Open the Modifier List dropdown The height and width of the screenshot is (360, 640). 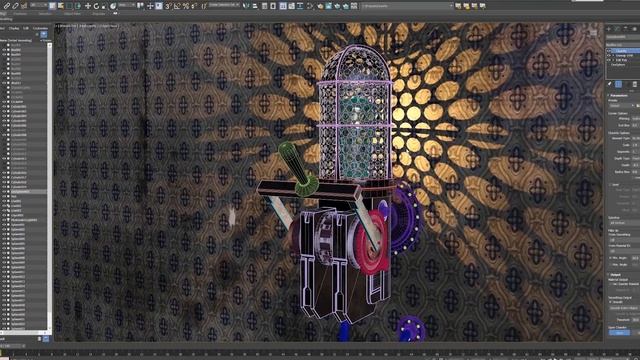pyautogui.click(x=623, y=45)
